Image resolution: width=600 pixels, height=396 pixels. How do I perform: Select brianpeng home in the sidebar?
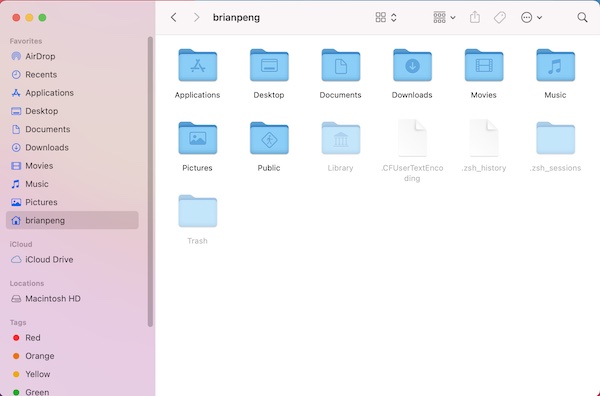tap(72, 220)
